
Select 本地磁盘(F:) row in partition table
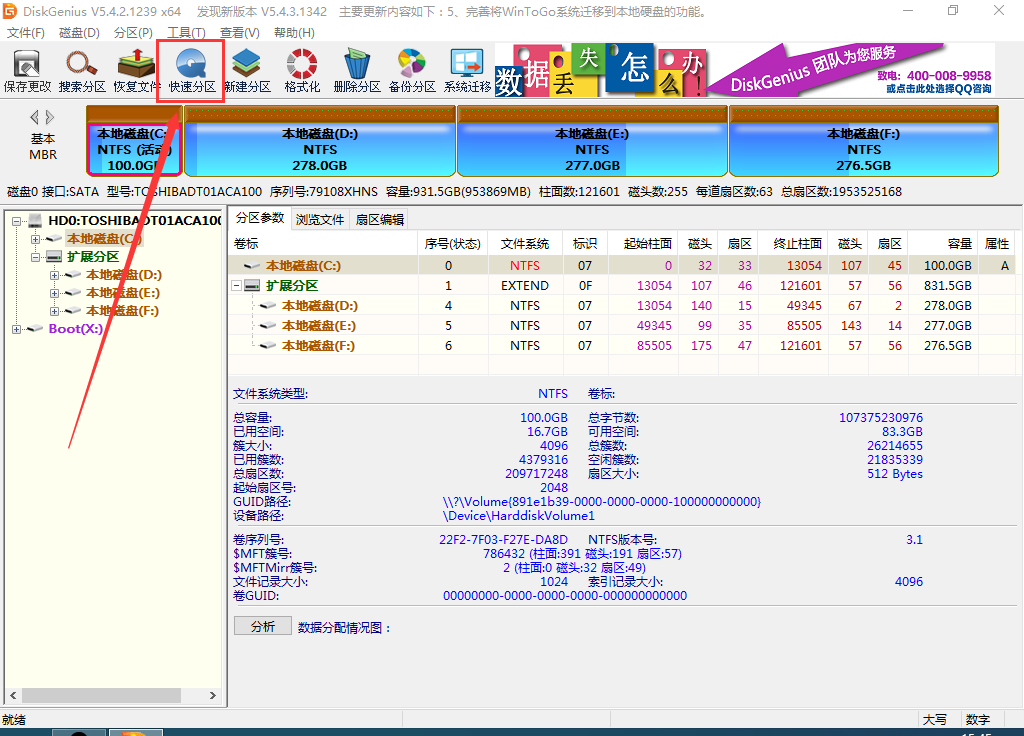622,345
